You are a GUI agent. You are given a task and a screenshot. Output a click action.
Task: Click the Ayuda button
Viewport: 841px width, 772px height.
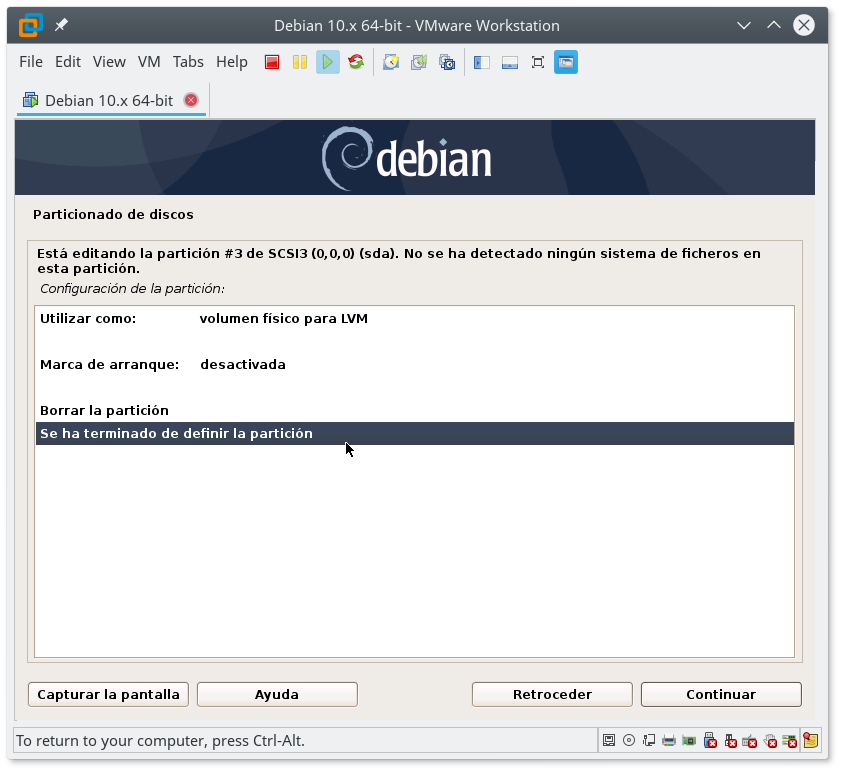point(277,695)
